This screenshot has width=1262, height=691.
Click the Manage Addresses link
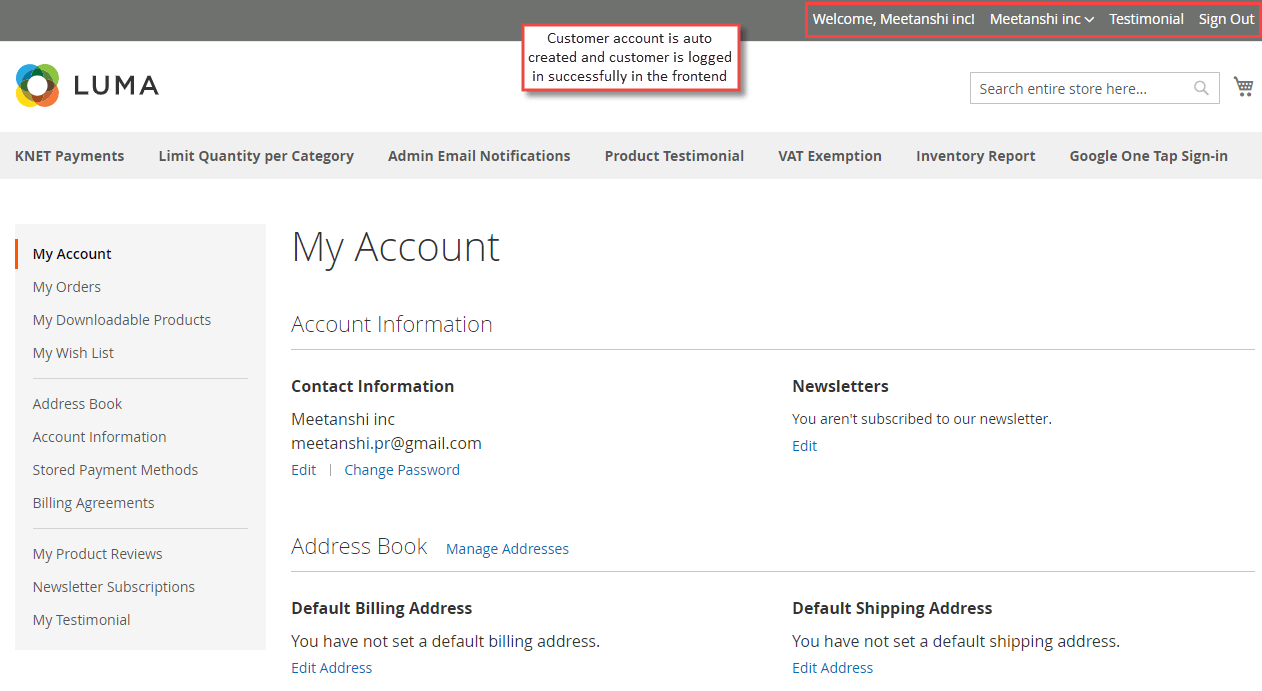(507, 549)
